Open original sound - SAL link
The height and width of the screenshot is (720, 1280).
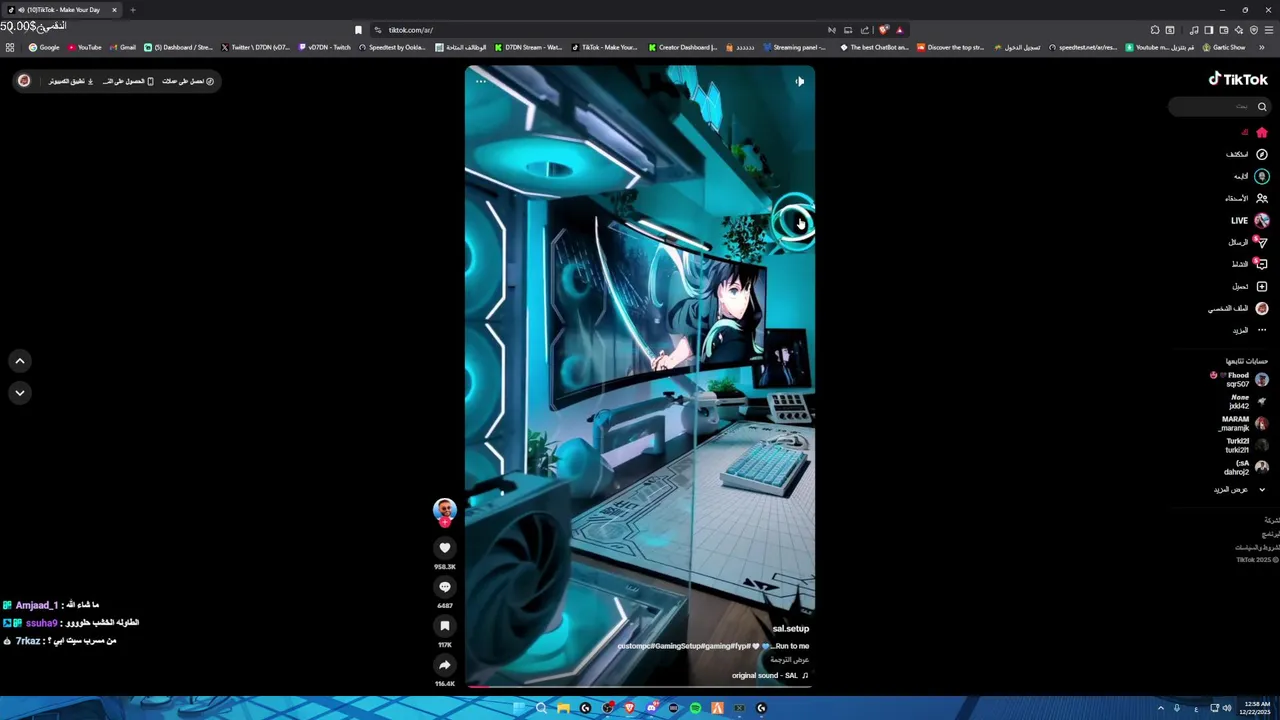pos(770,675)
